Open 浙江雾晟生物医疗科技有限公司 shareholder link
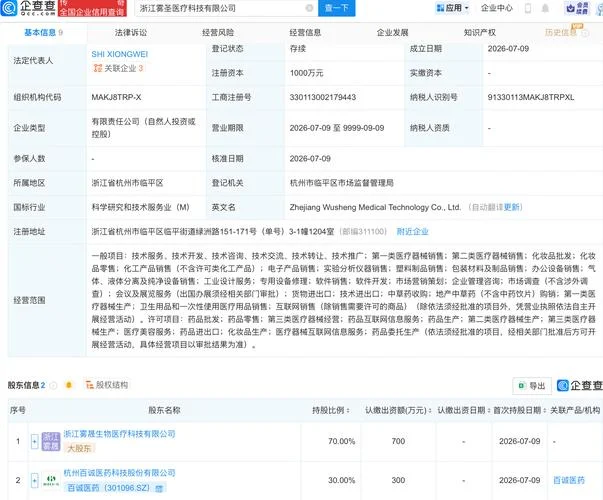The width and height of the screenshot is (603, 500). coord(119,434)
